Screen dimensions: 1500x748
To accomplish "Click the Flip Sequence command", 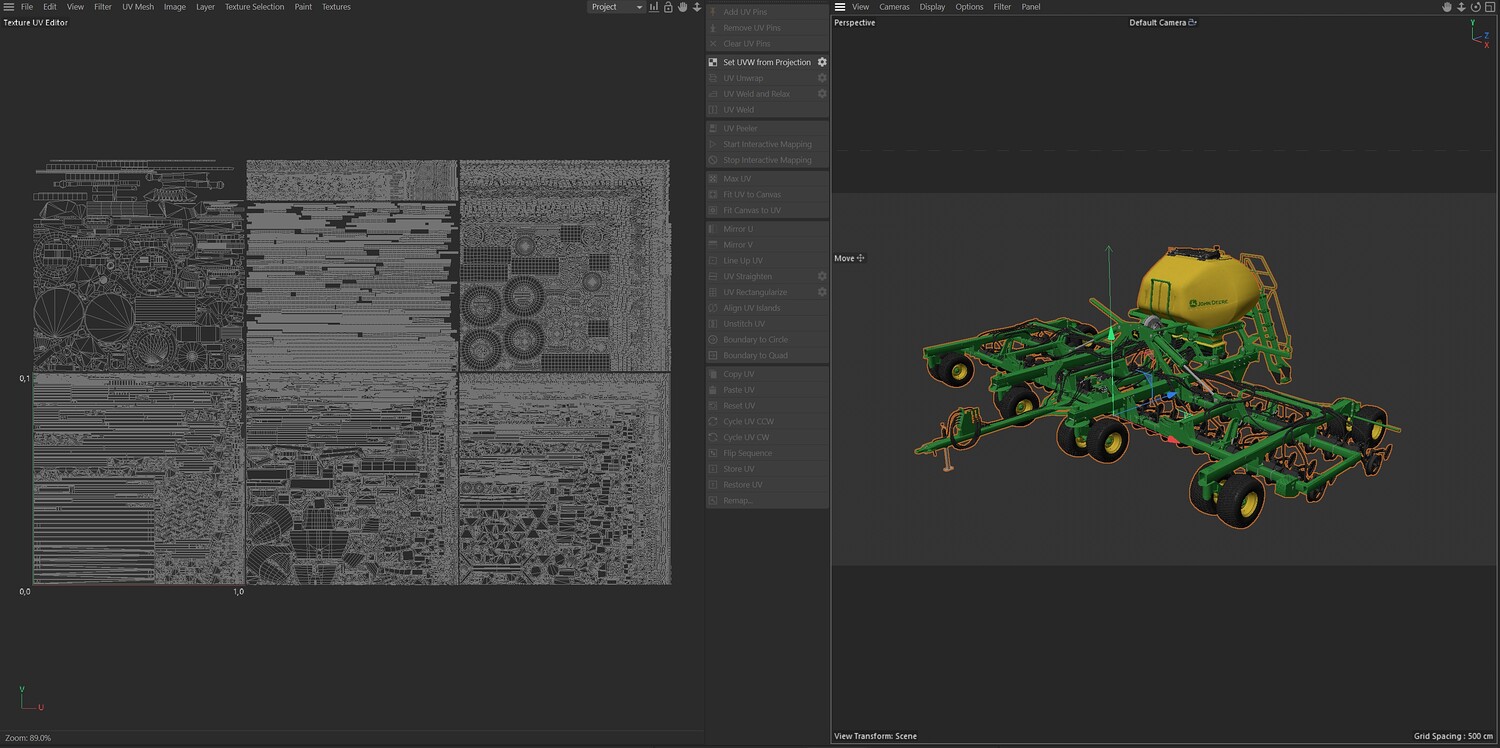I will (767, 453).
